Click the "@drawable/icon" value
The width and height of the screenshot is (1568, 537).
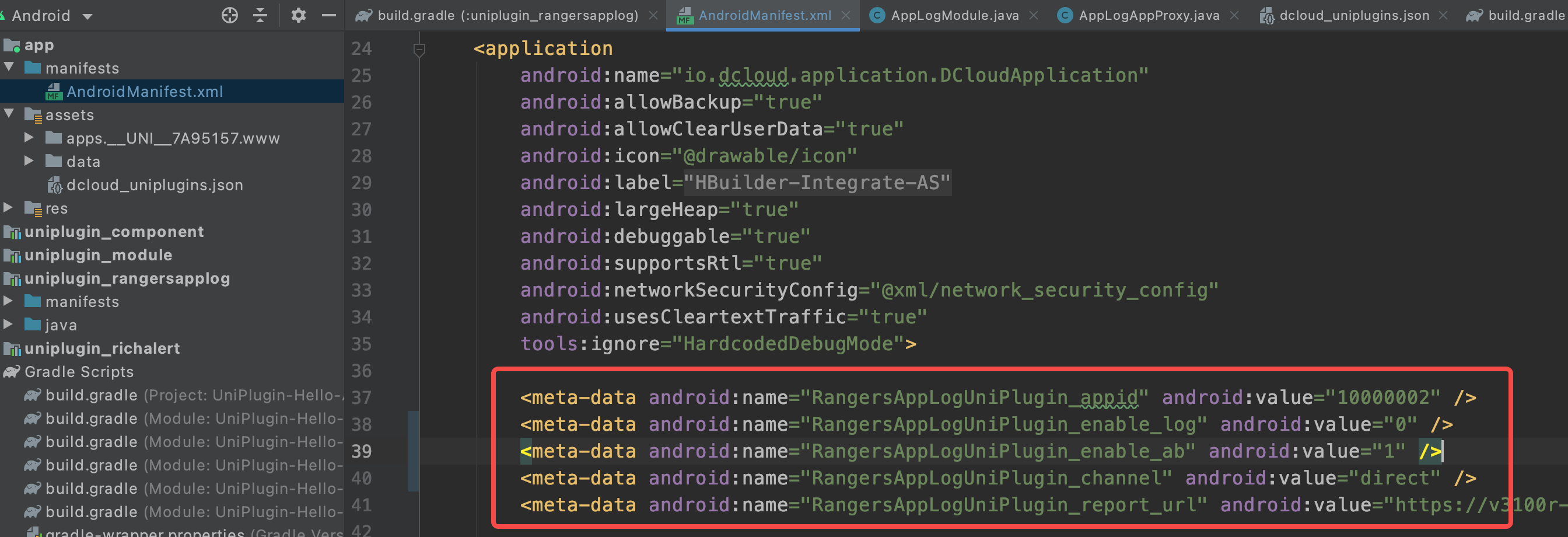coord(765,155)
